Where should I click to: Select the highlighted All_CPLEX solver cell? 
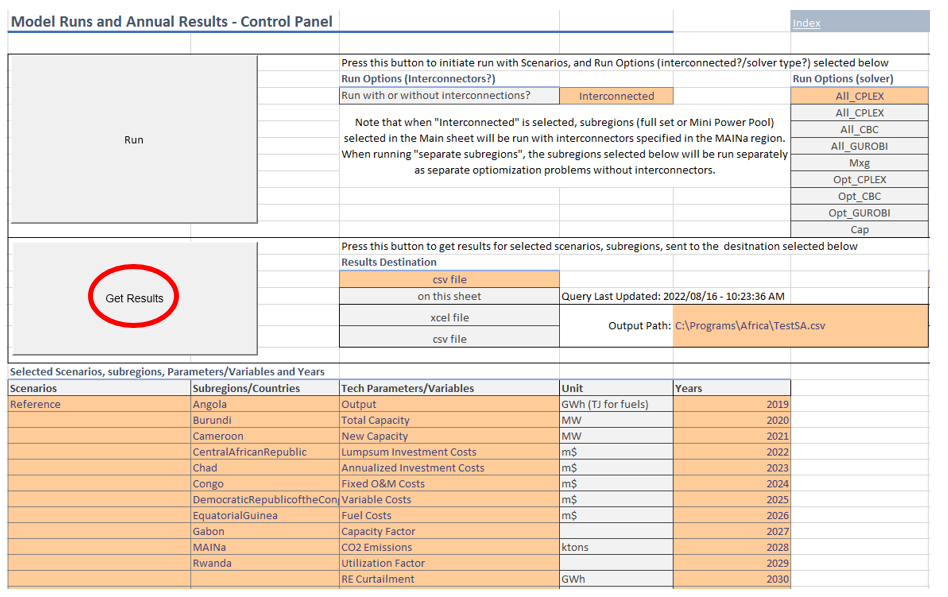(859, 96)
